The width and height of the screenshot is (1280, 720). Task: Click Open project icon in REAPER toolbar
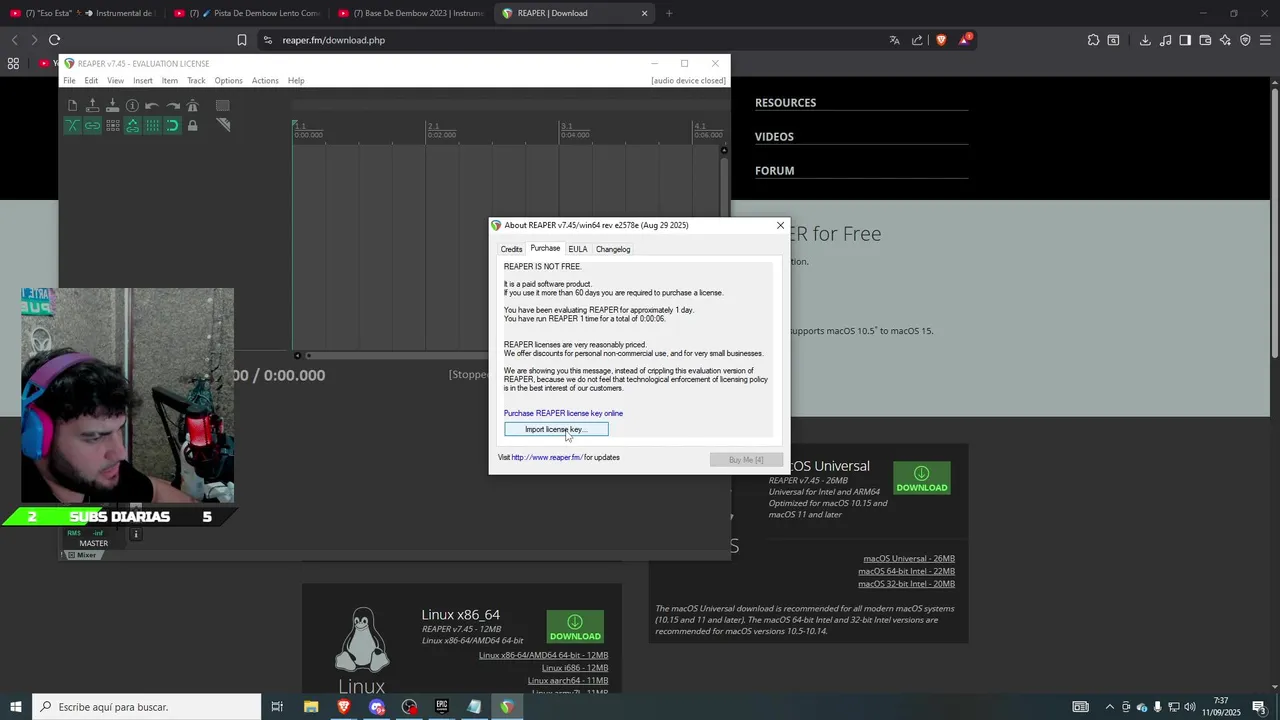92,105
